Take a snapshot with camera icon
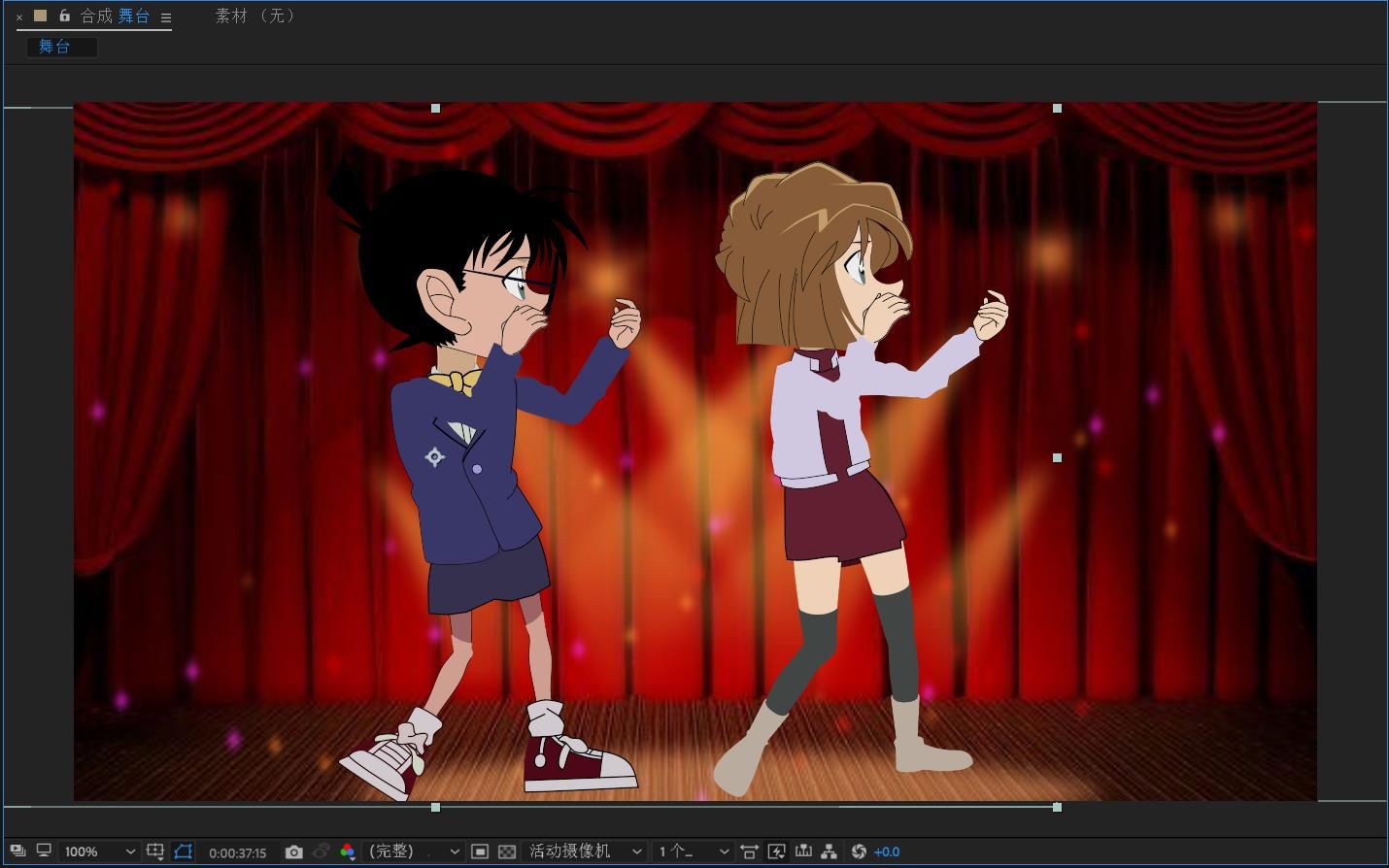Screen dimensions: 1389x868 click(x=294, y=851)
